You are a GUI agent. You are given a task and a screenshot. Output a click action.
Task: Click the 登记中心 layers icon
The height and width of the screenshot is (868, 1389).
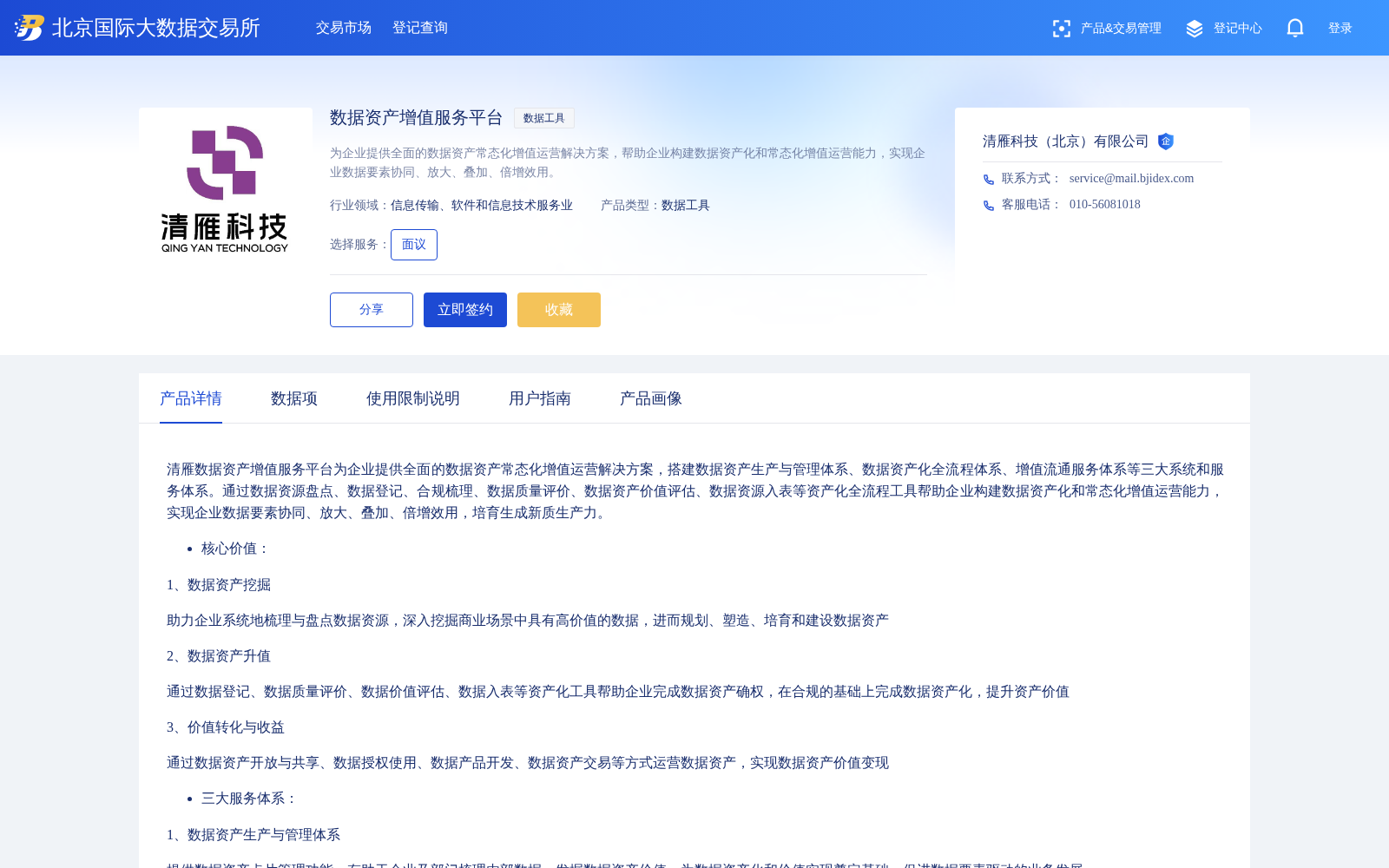coord(1195,29)
